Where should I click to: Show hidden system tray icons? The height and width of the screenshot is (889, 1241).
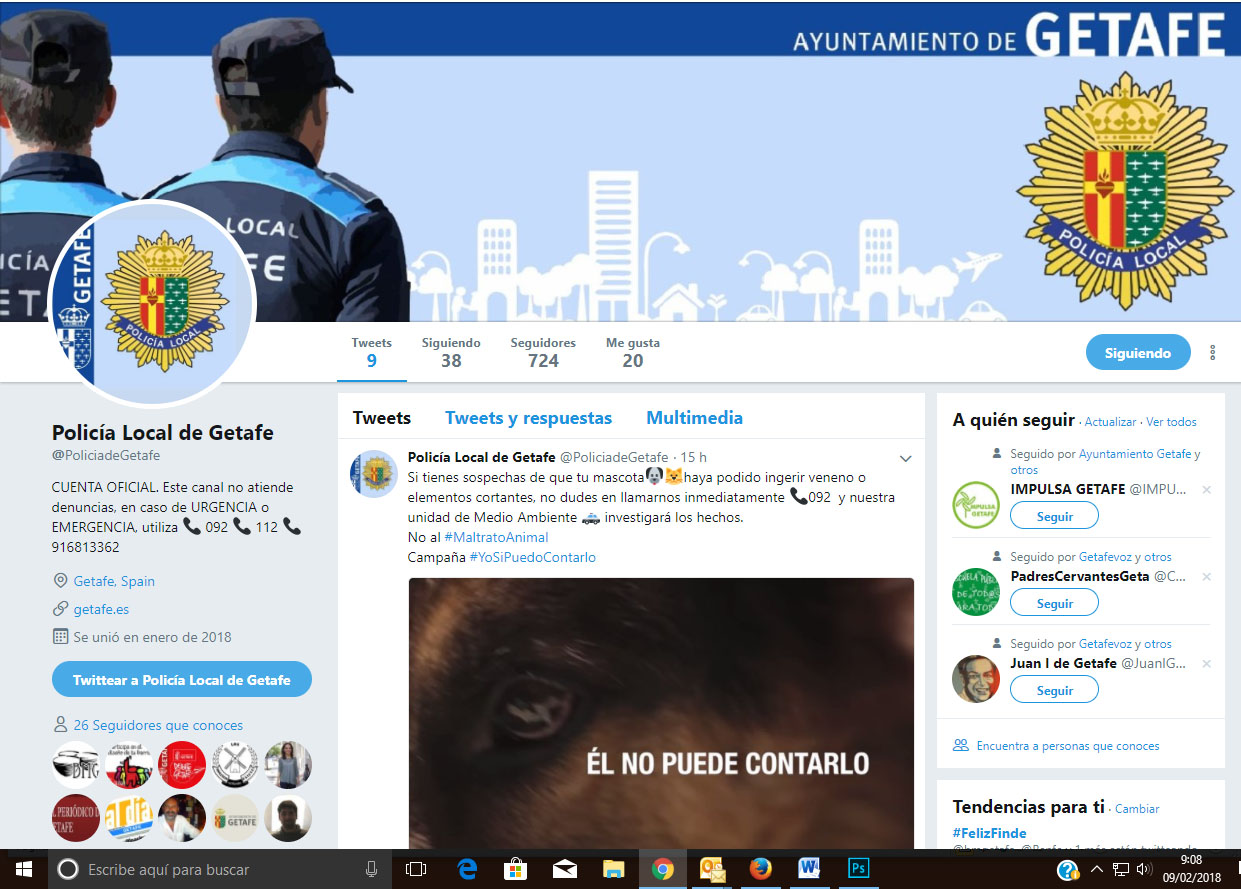click(1096, 869)
